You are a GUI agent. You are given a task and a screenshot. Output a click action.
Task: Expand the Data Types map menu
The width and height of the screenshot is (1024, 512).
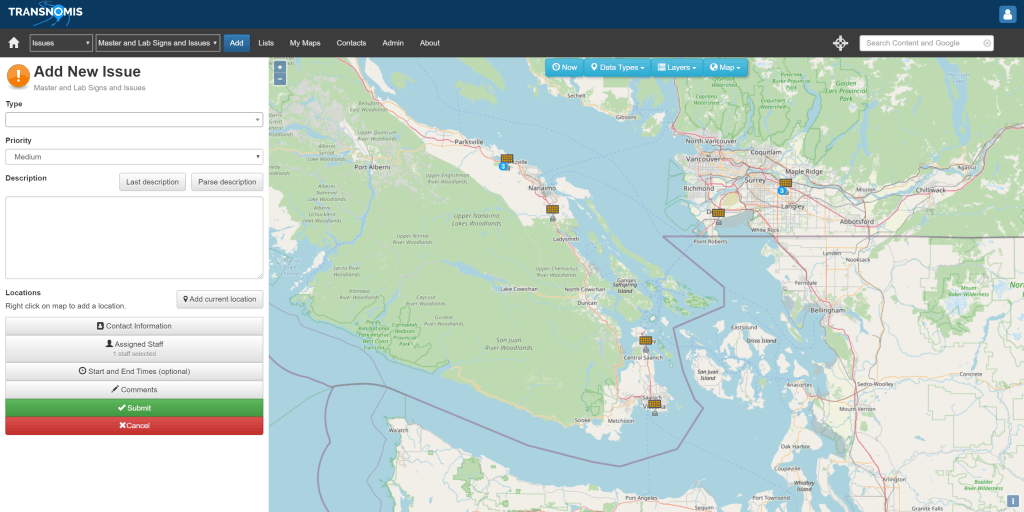pyautogui.click(x=616, y=67)
